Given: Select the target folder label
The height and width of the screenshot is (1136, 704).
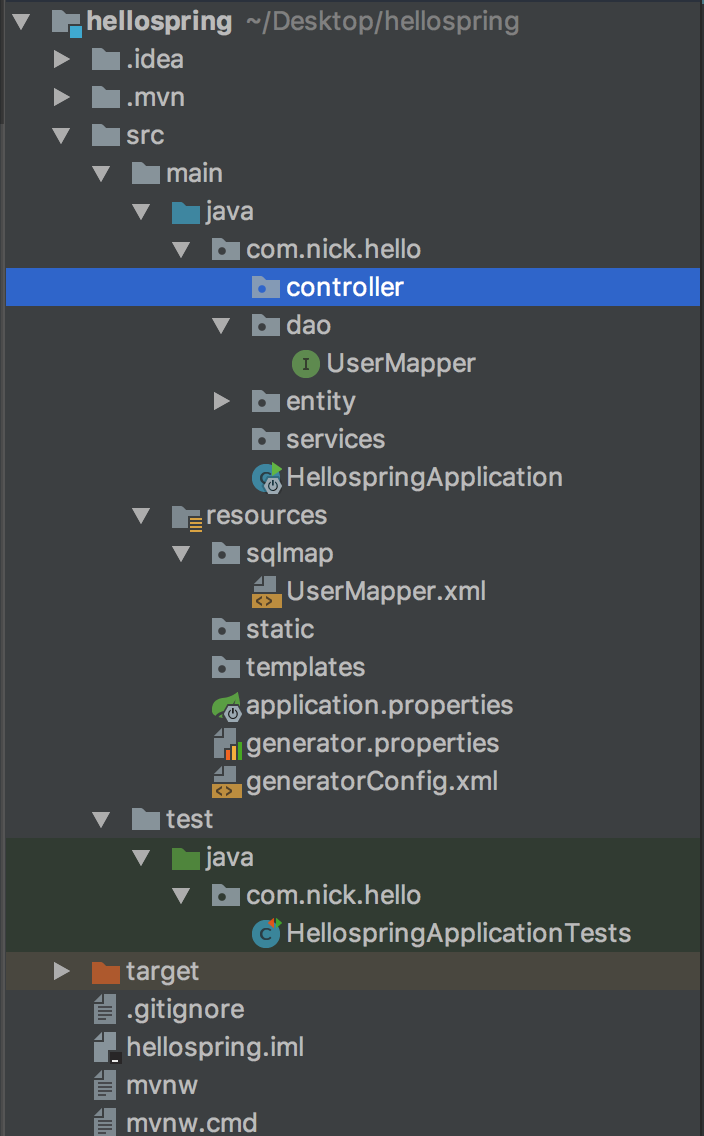Looking at the screenshot, I should (162, 972).
